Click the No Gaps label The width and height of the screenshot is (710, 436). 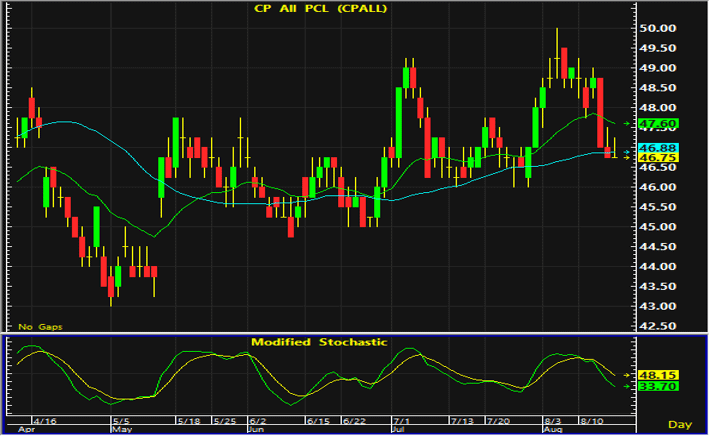tap(40, 327)
